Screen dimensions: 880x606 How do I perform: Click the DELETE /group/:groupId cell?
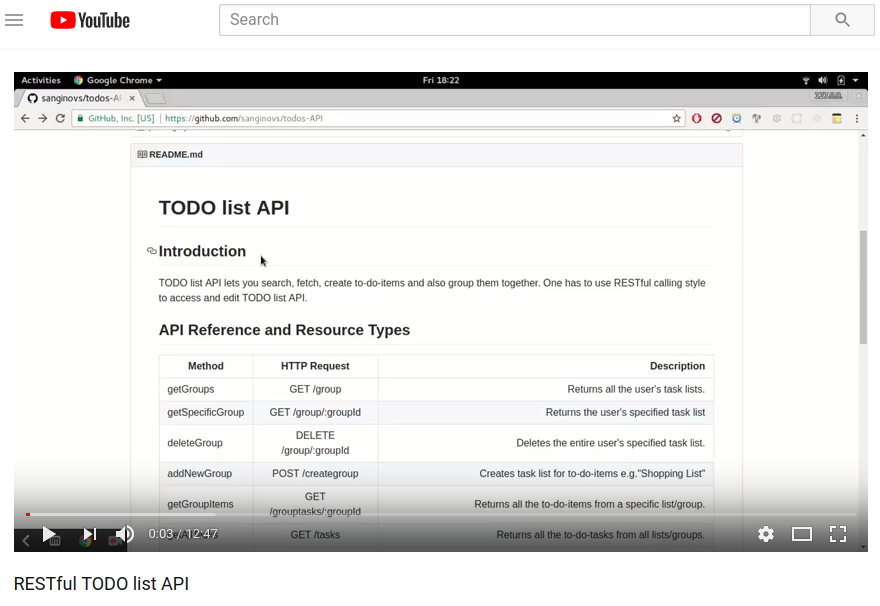tap(315, 443)
